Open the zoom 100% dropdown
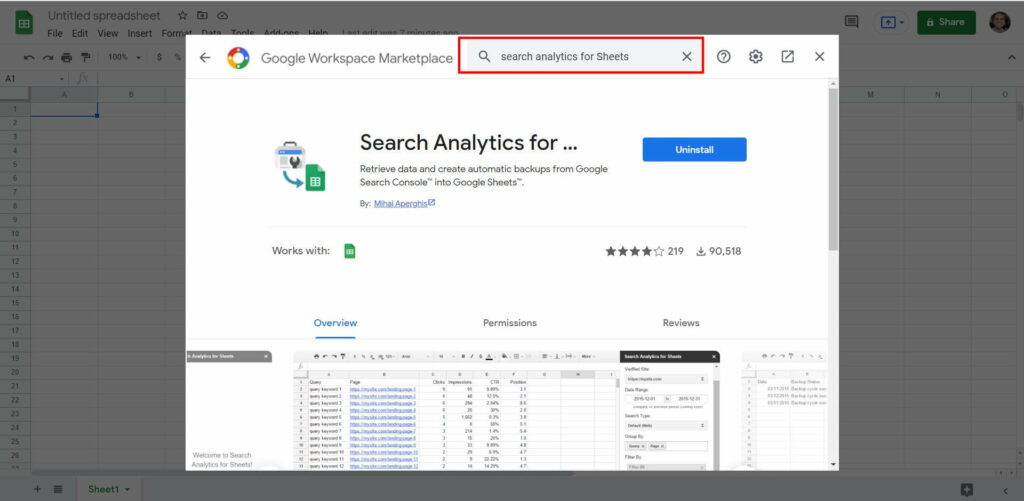 point(124,57)
